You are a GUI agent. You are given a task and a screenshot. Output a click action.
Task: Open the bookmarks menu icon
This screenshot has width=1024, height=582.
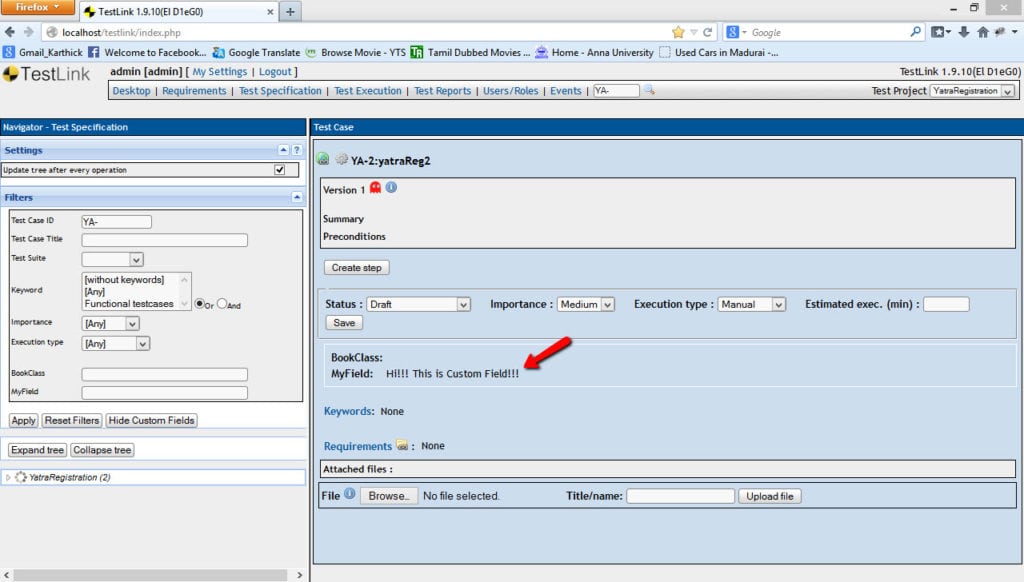(940, 32)
